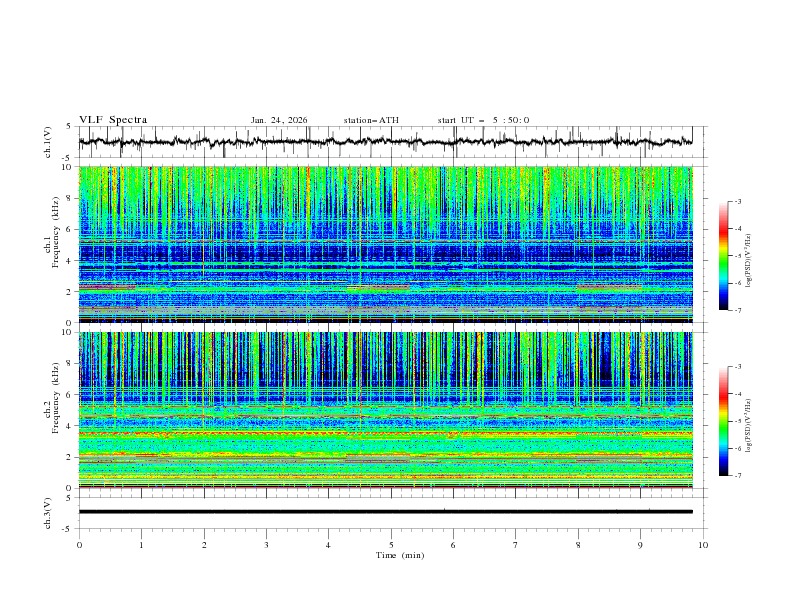Click time axis tick label '3'

(x=266, y=545)
